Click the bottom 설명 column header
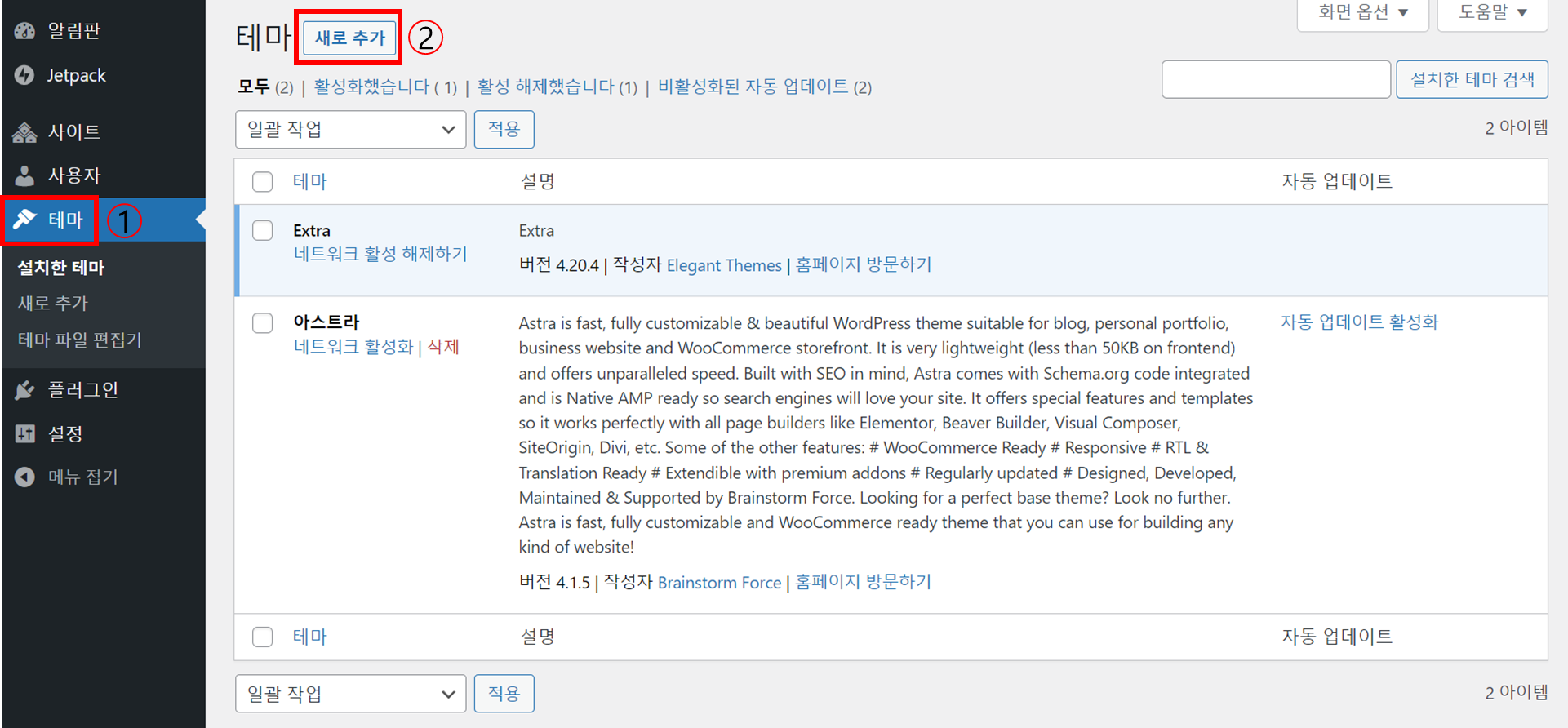Viewport: 1568px width, 728px height. coord(538,637)
